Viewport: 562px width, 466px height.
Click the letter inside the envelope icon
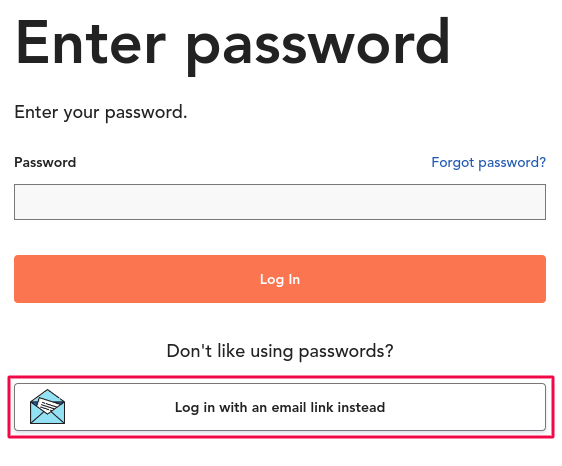[48, 405]
